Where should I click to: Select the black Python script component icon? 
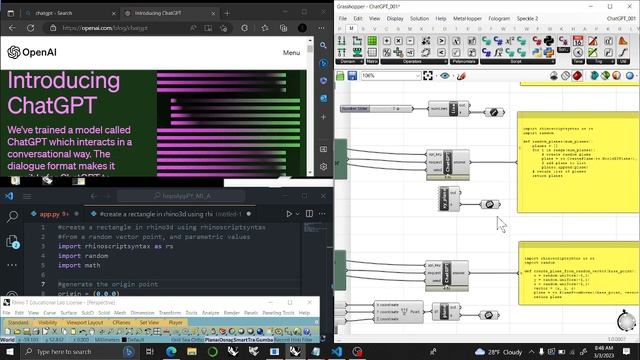[x=549, y=41]
